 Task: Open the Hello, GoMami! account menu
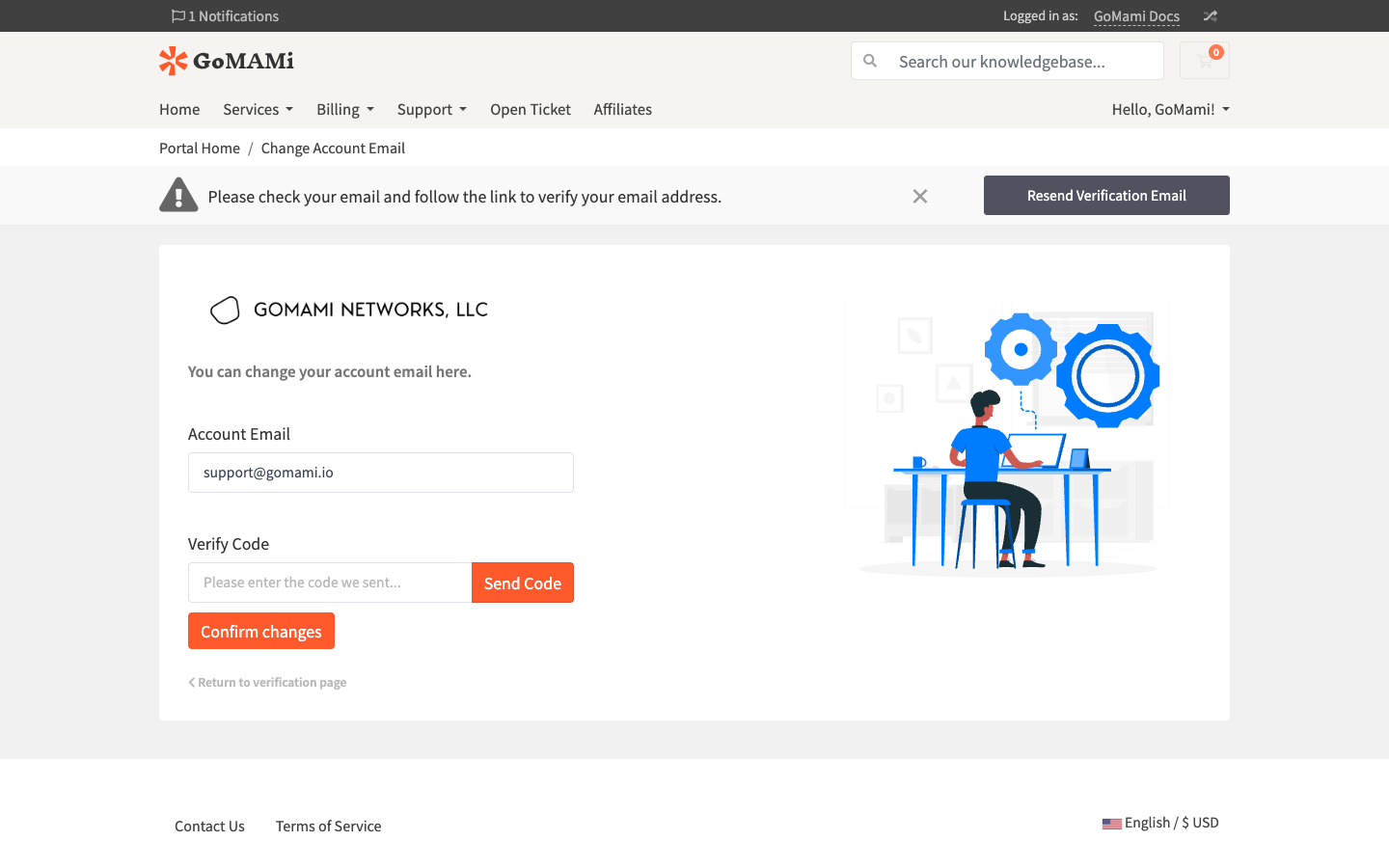(1170, 110)
